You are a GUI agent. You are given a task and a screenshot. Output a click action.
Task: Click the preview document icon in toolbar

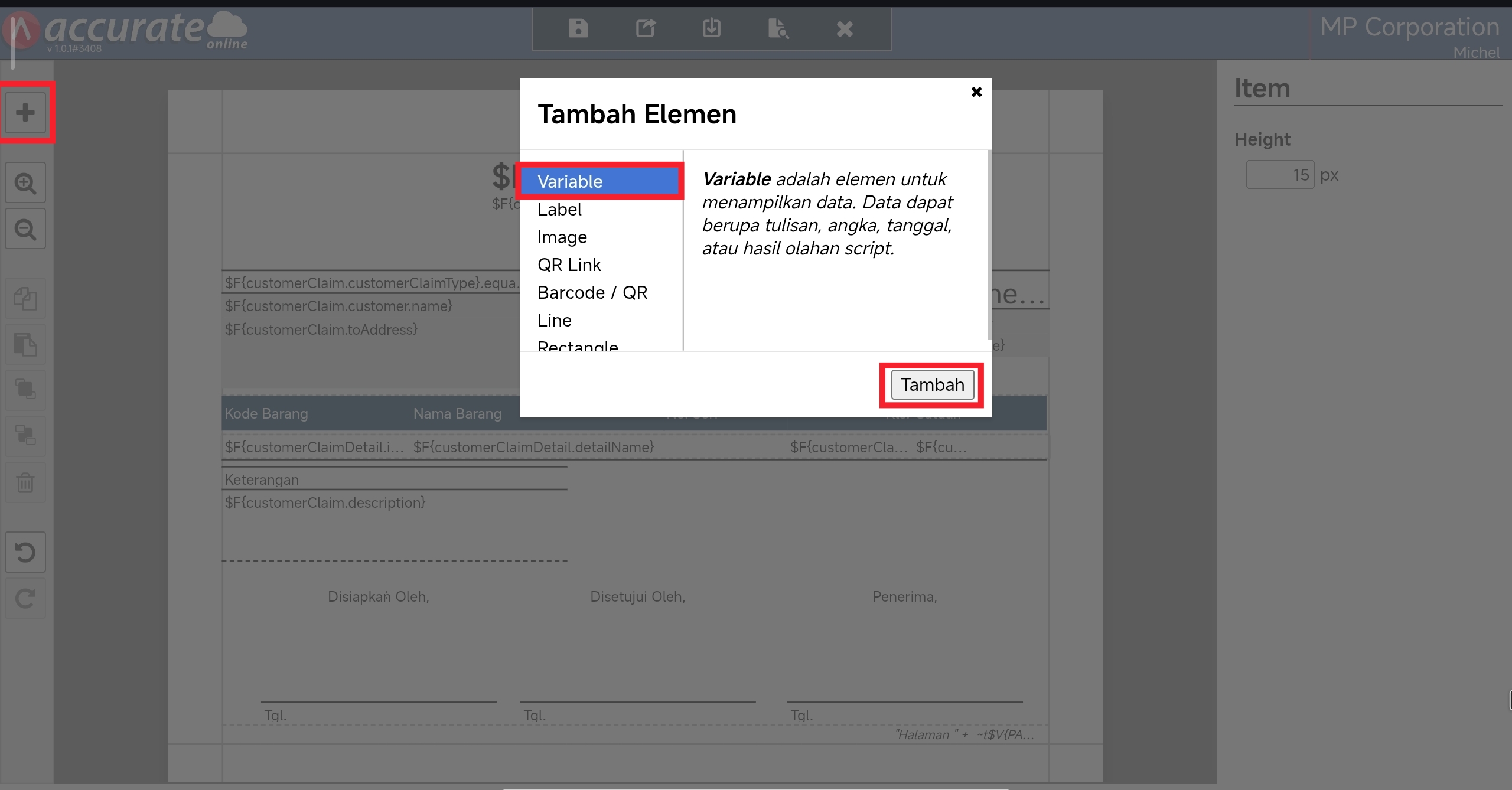click(x=778, y=28)
